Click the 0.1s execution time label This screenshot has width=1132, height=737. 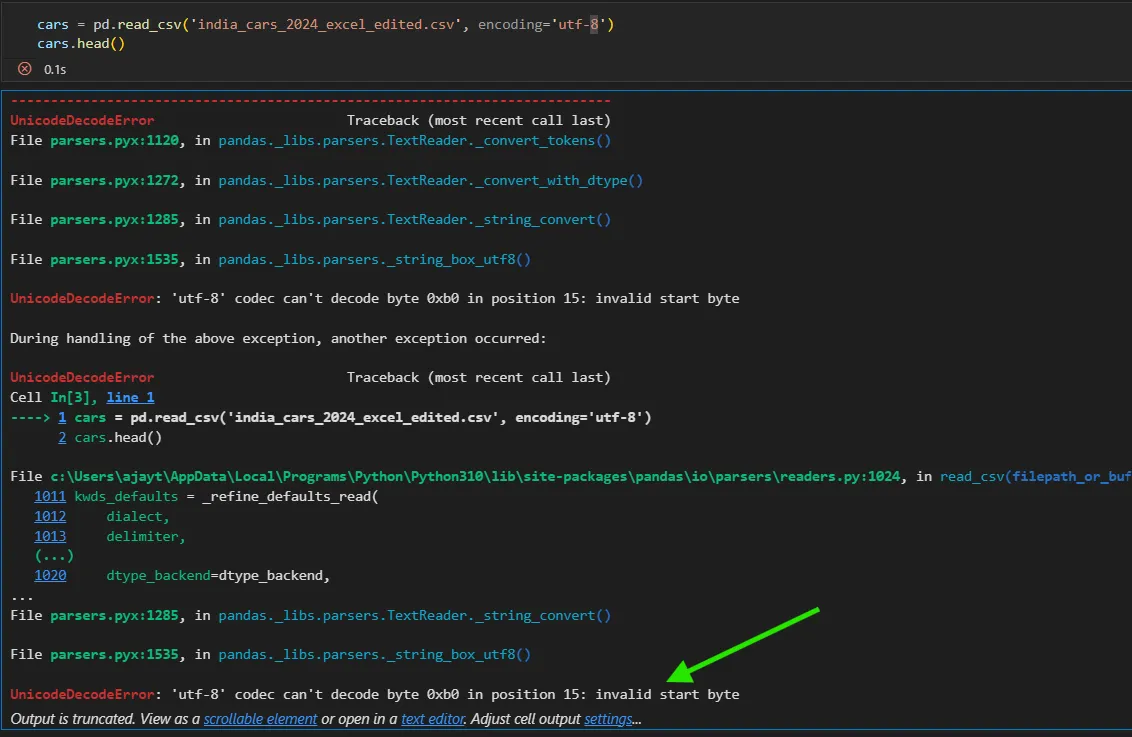point(55,69)
